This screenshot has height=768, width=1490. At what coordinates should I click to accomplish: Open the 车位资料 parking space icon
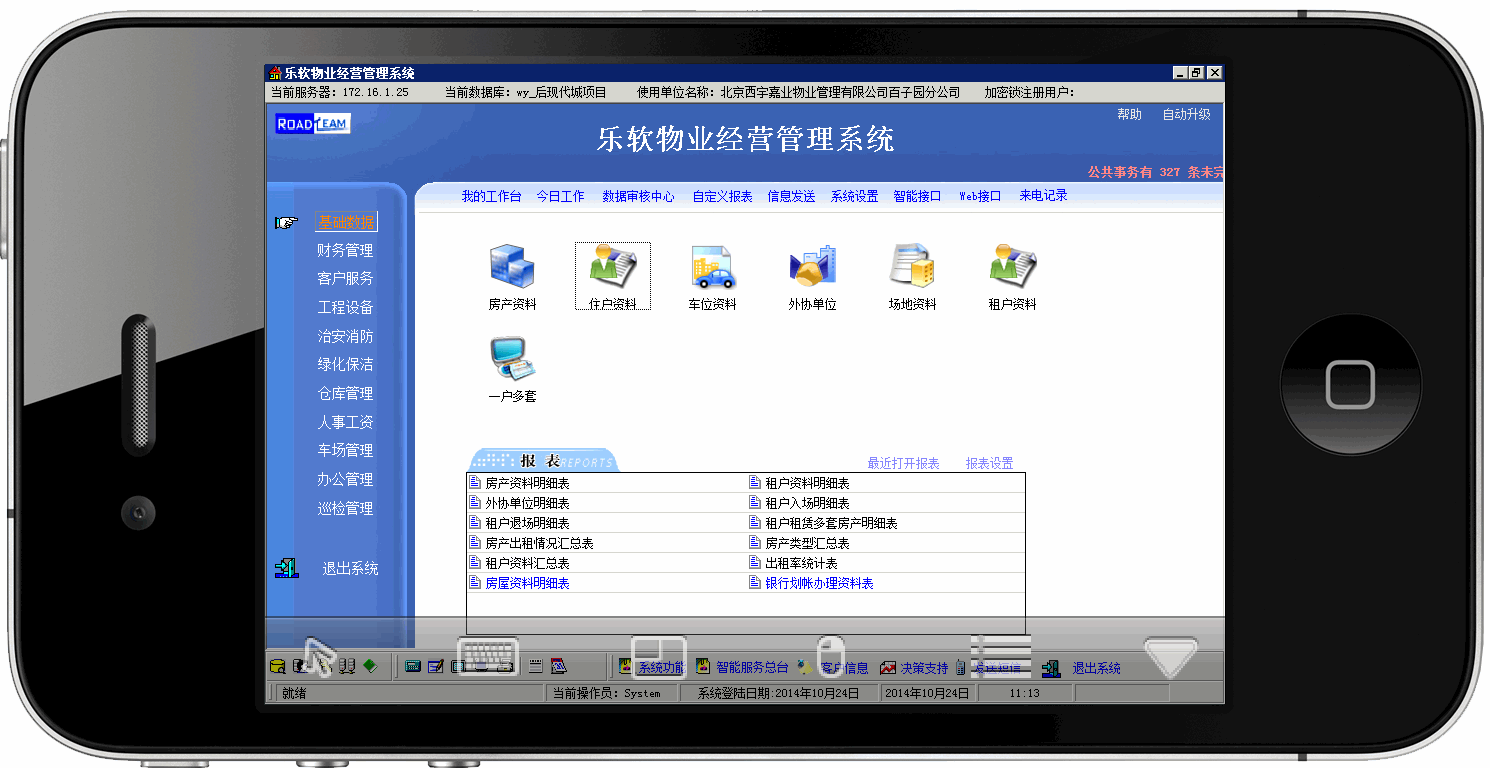712,267
